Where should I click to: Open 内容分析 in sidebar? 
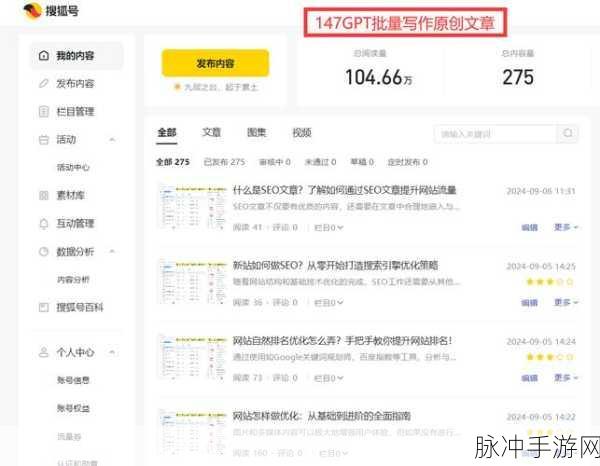tap(73, 279)
